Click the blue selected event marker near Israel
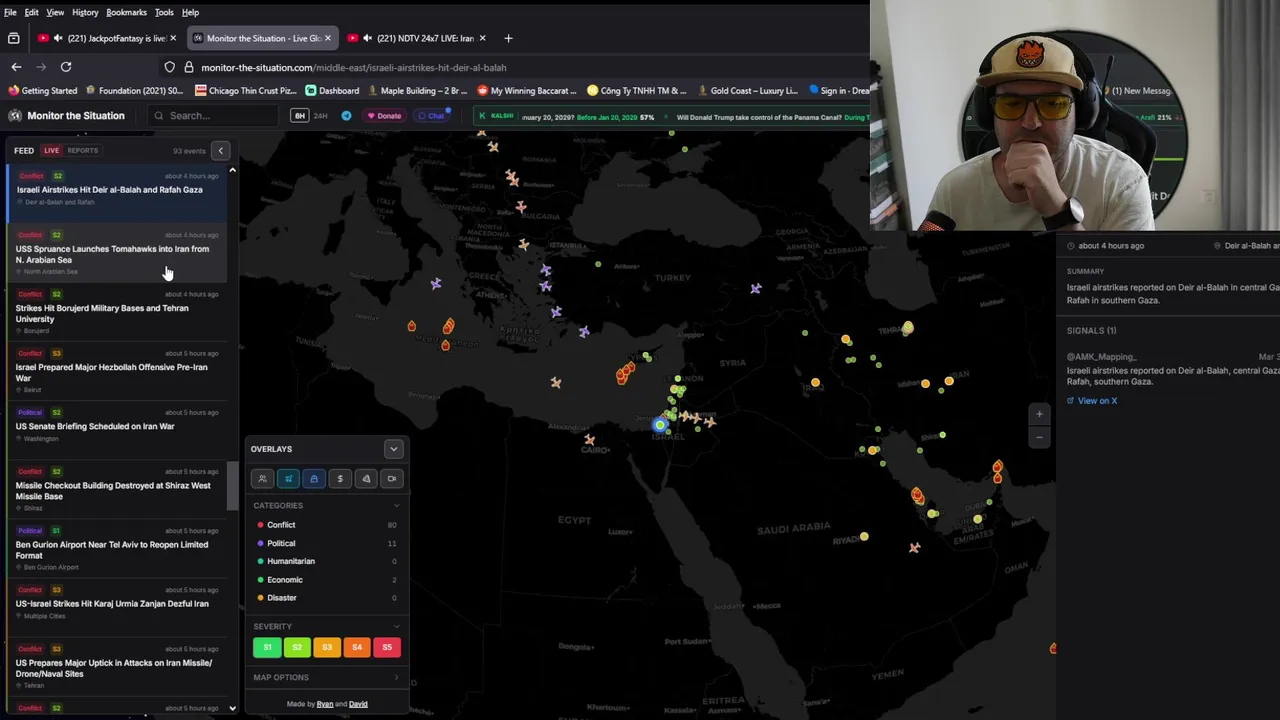This screenshot has width=1280, height=720. coord(660,425)
